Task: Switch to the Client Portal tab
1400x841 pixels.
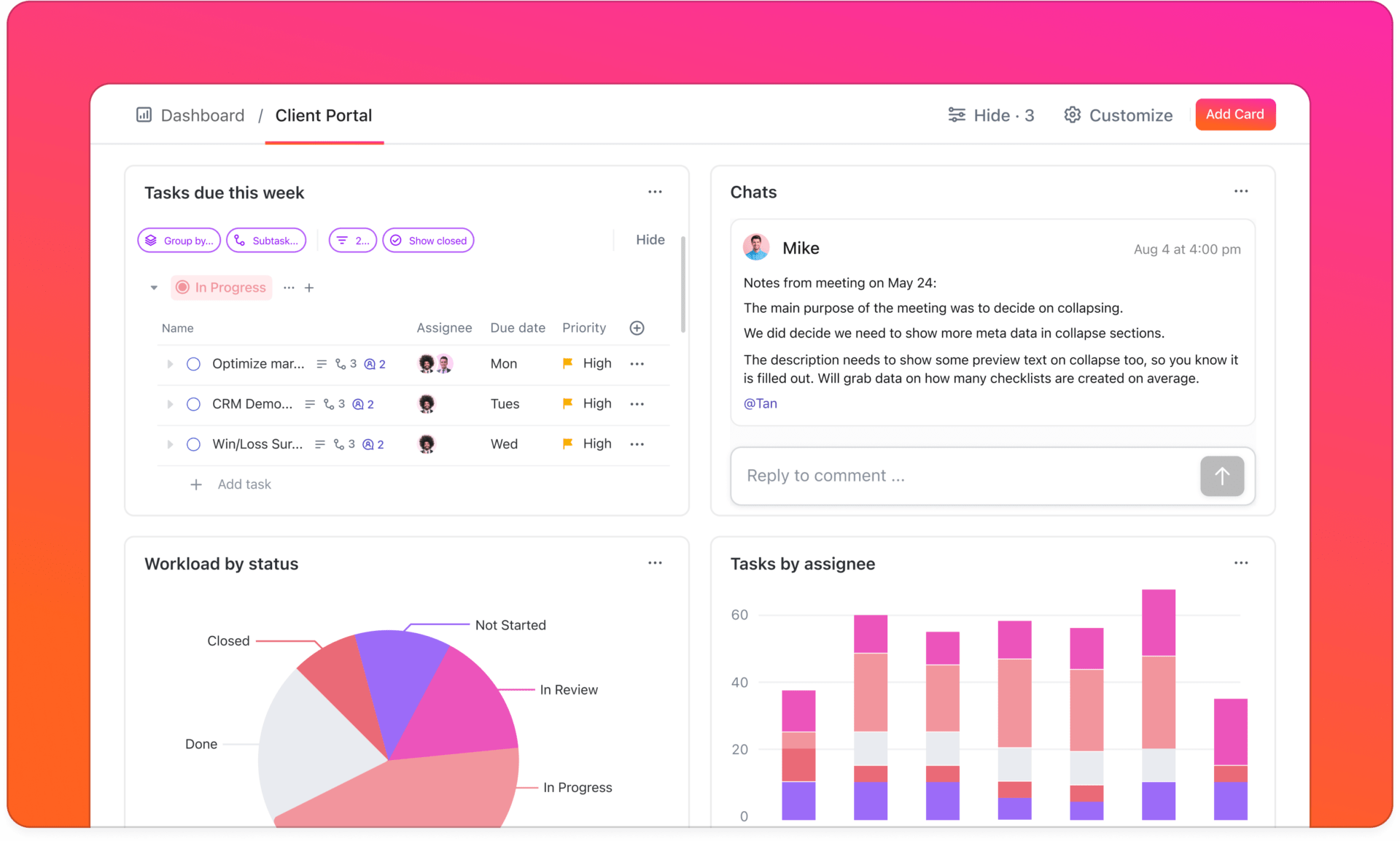Action: tap(324, 115)
